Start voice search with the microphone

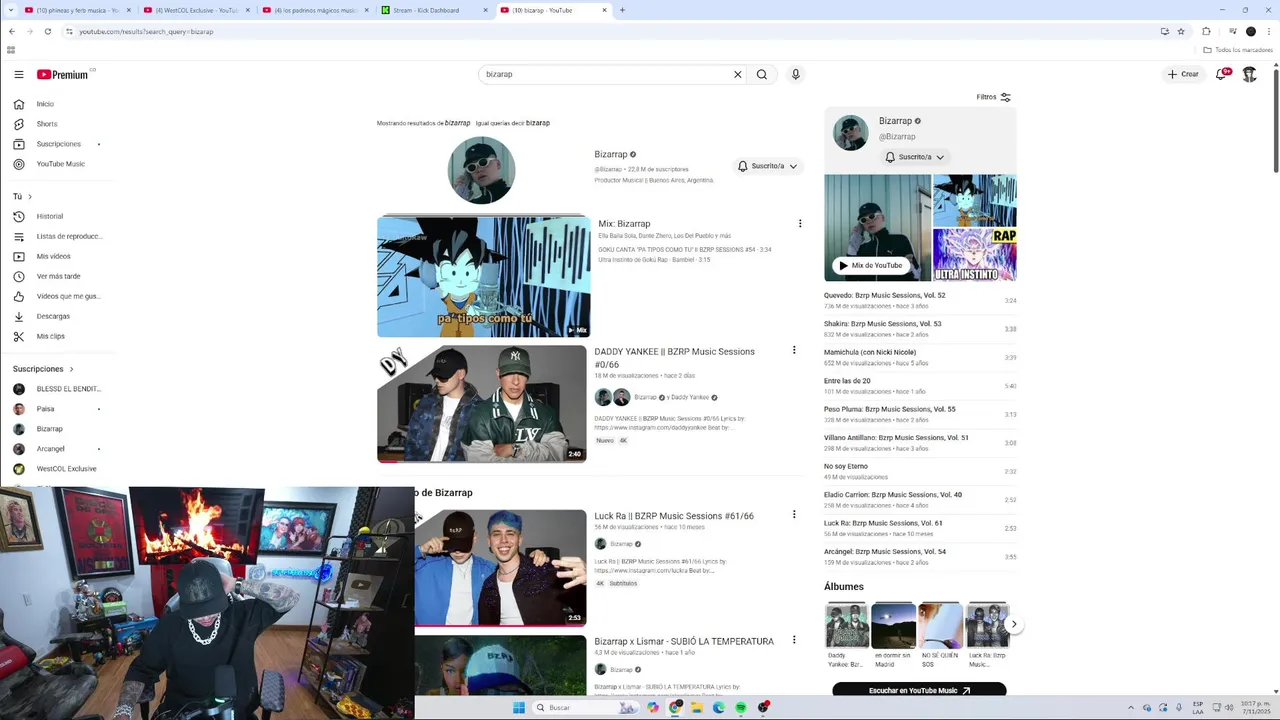(796, 74)
